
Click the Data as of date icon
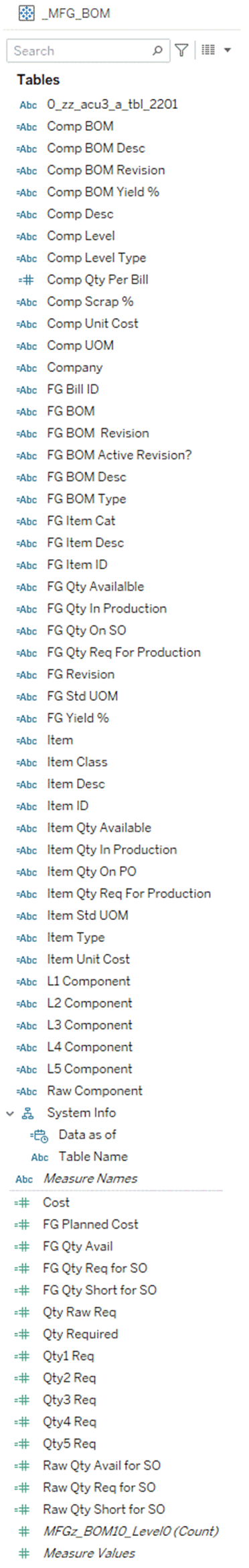[x=39, y=1135]
